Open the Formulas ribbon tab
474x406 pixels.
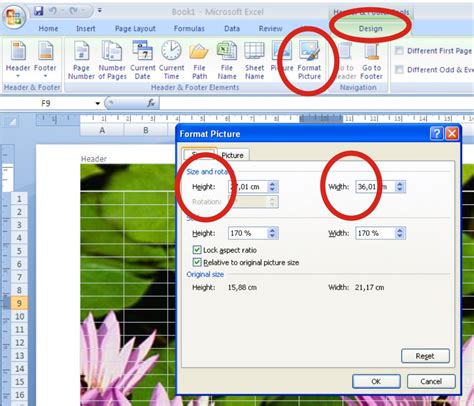coord(189,29)
